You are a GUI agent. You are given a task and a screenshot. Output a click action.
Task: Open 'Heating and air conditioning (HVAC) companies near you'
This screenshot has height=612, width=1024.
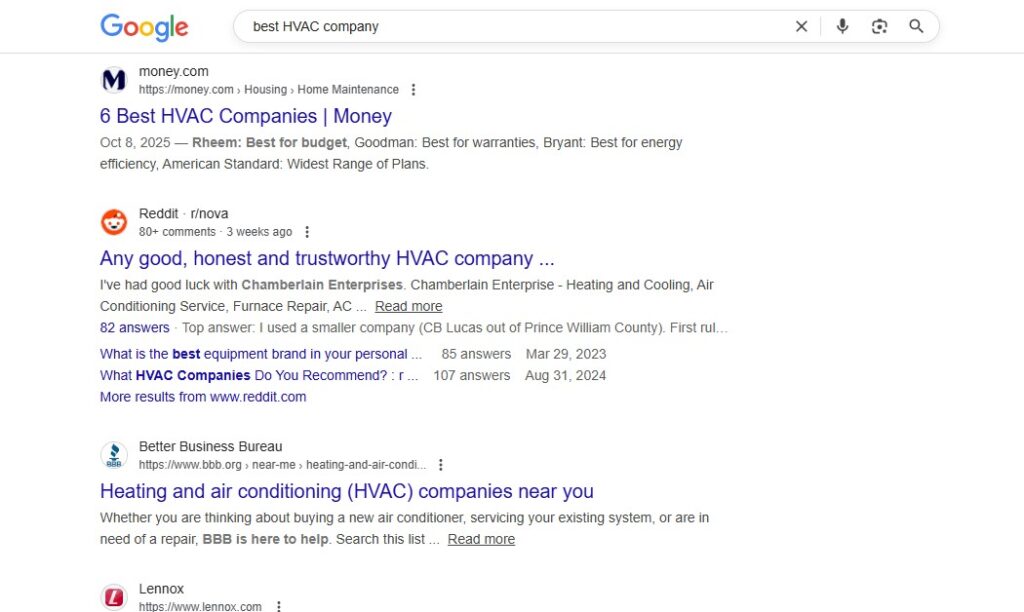[x=347, y=491]
